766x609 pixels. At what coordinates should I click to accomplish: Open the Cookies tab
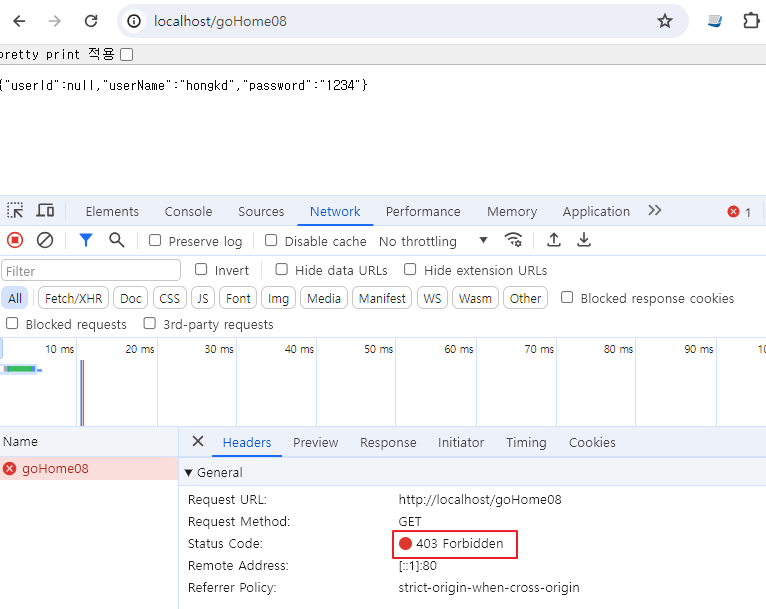point(592,442)
